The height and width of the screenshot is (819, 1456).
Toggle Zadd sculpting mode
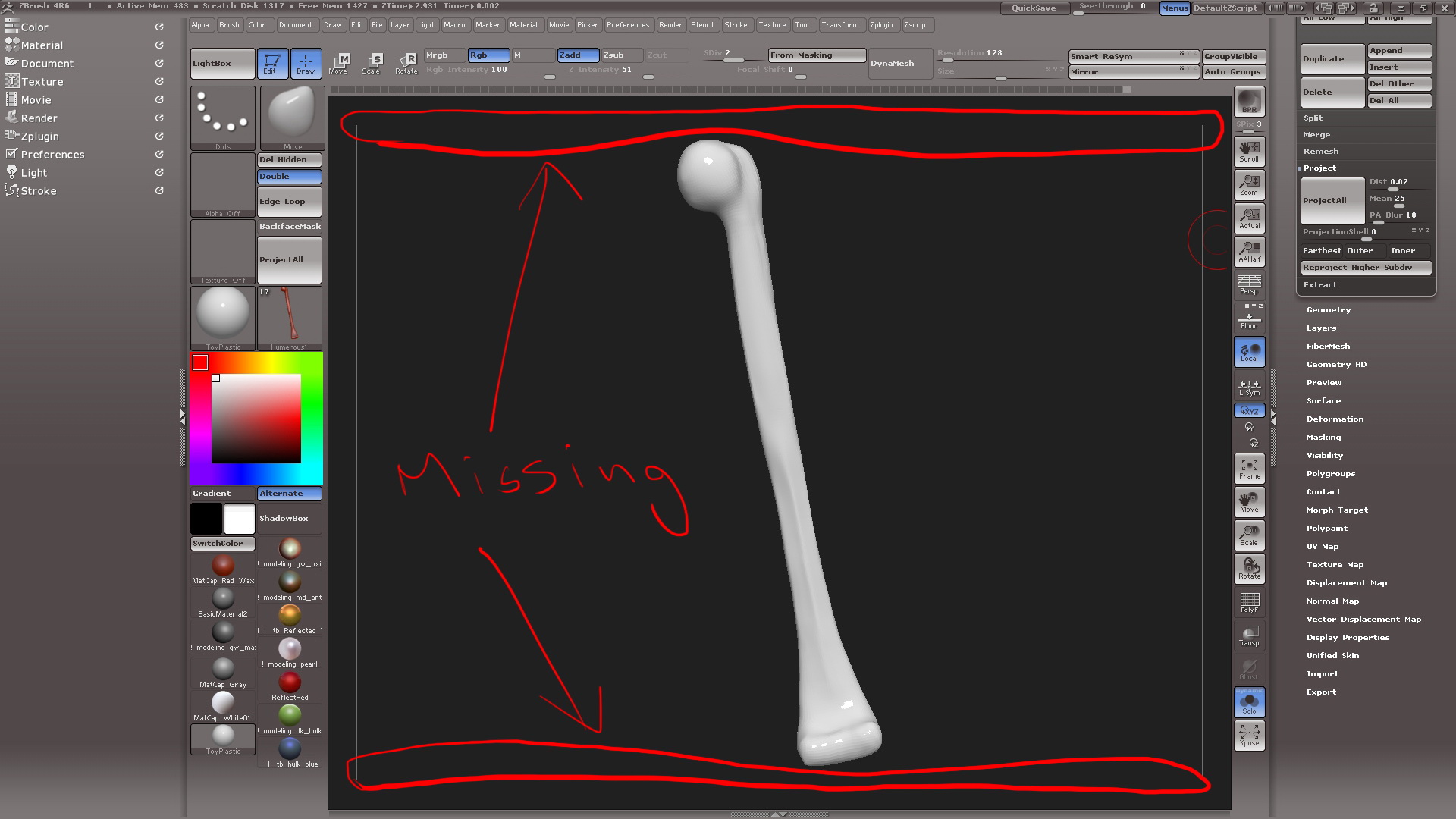tap(578, 55)
